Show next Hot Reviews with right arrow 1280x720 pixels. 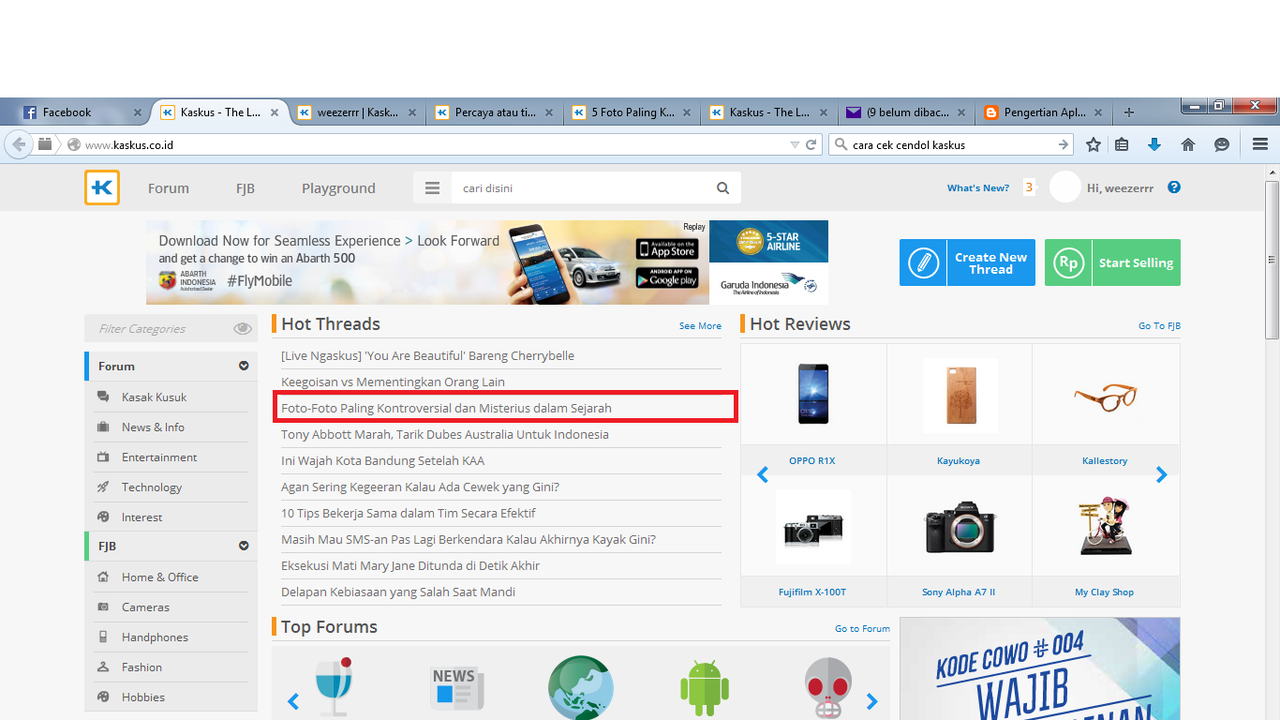[1161, 475]
